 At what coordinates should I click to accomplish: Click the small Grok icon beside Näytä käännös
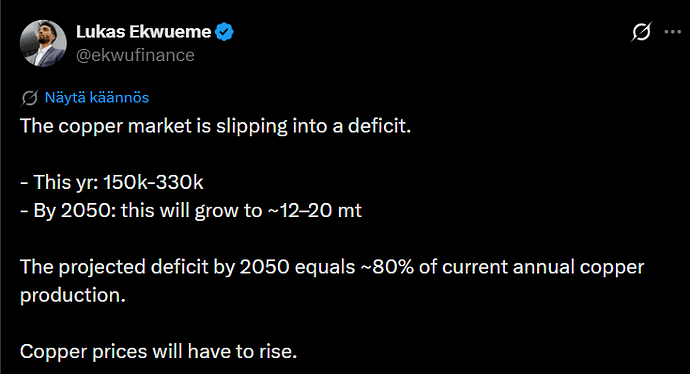tap(29, 98)
